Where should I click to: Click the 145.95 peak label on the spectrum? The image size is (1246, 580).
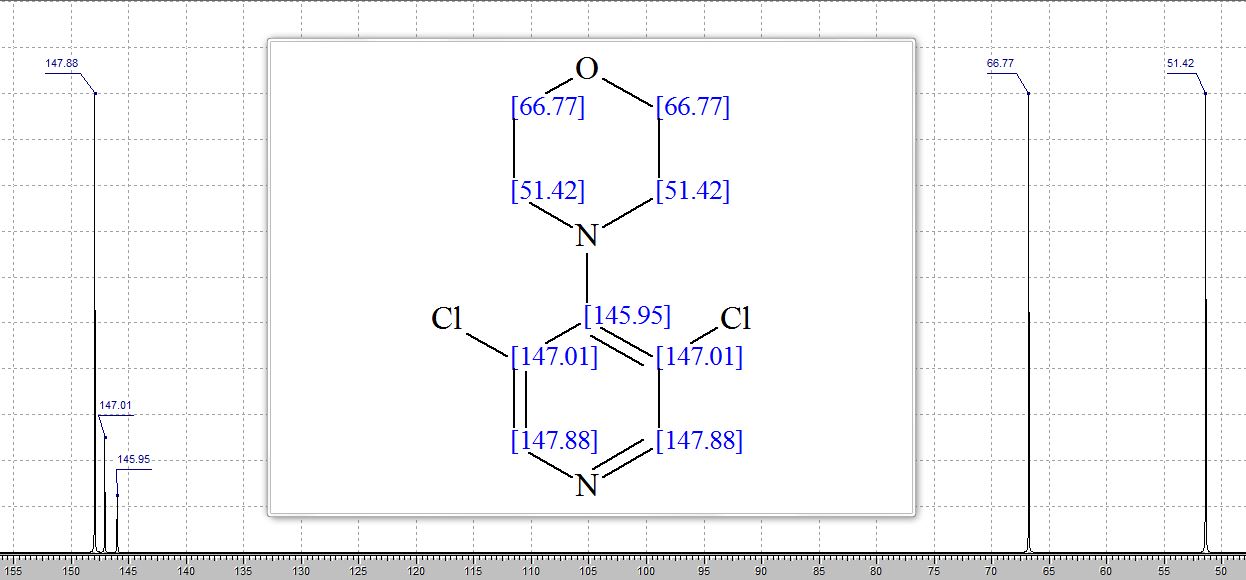(134, 459)
